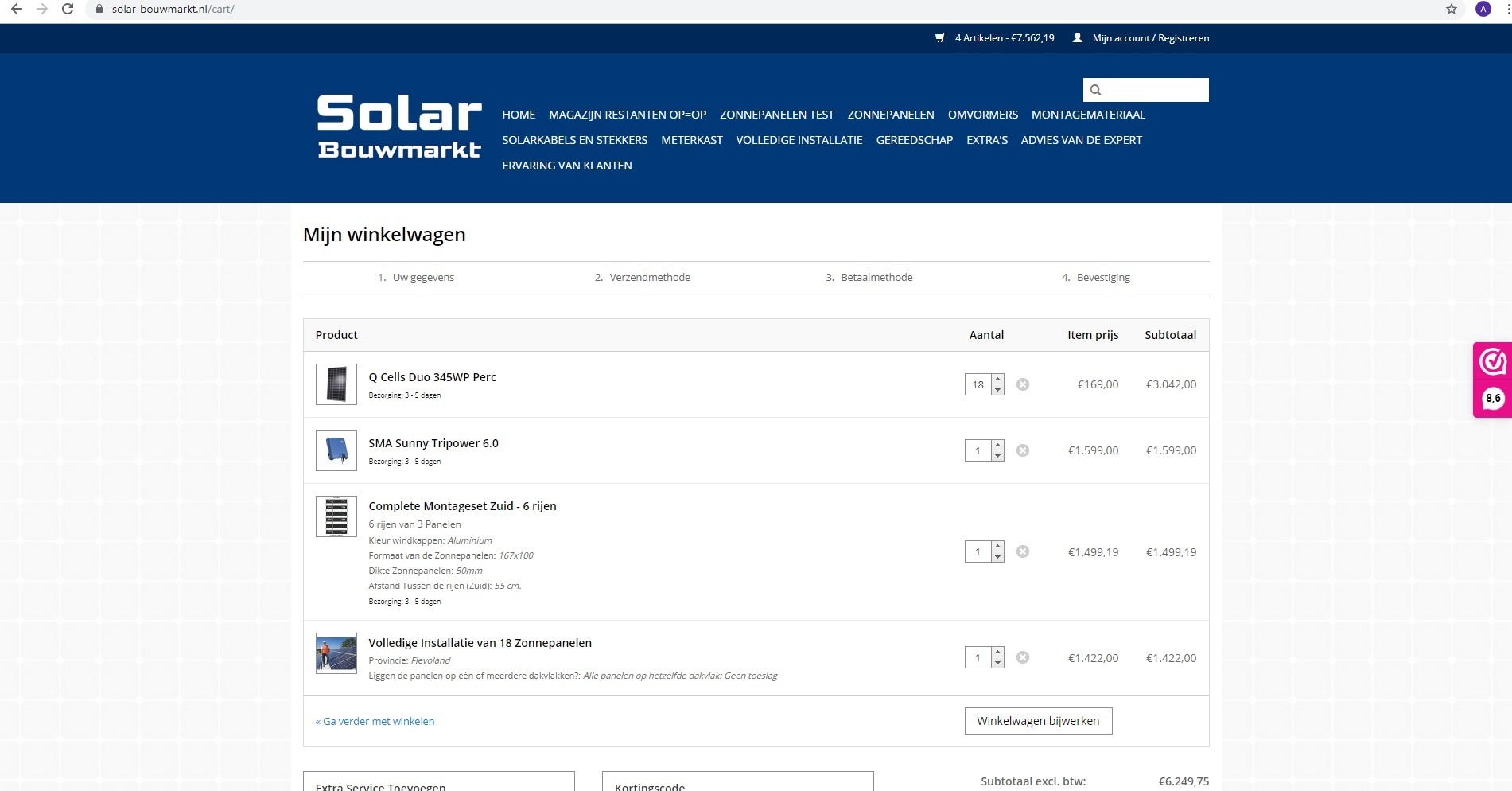
Task: Open the GEREEDSCHAP menu item
Action: (x=915, y=140)
